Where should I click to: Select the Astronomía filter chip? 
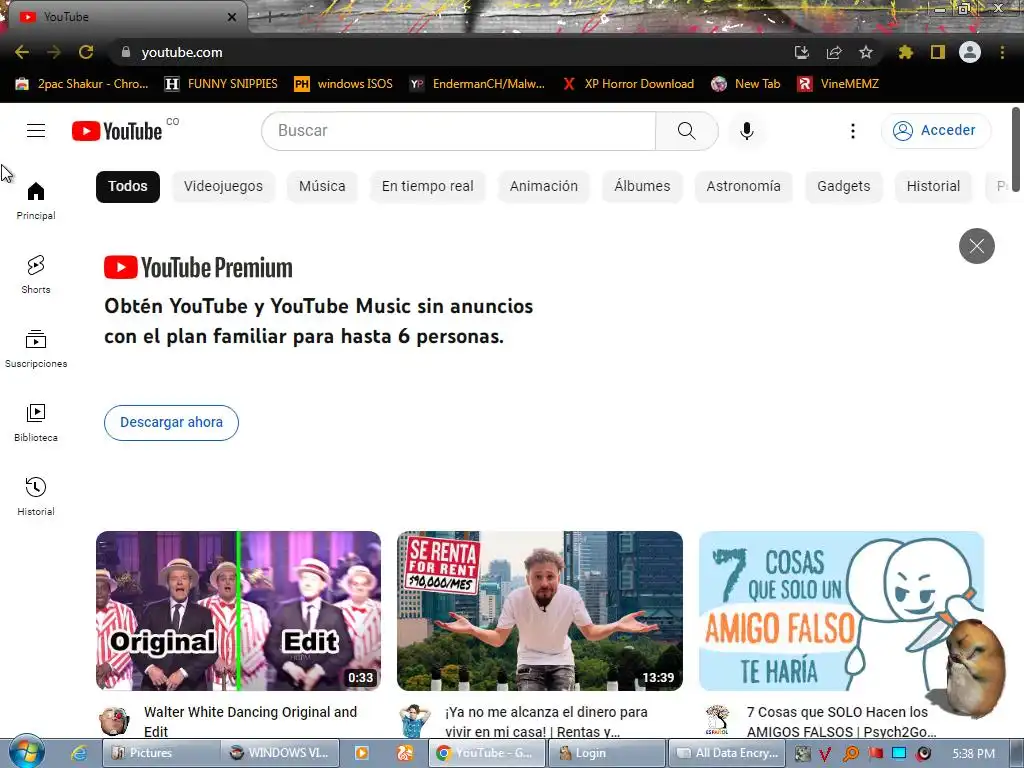pos(743,186)
